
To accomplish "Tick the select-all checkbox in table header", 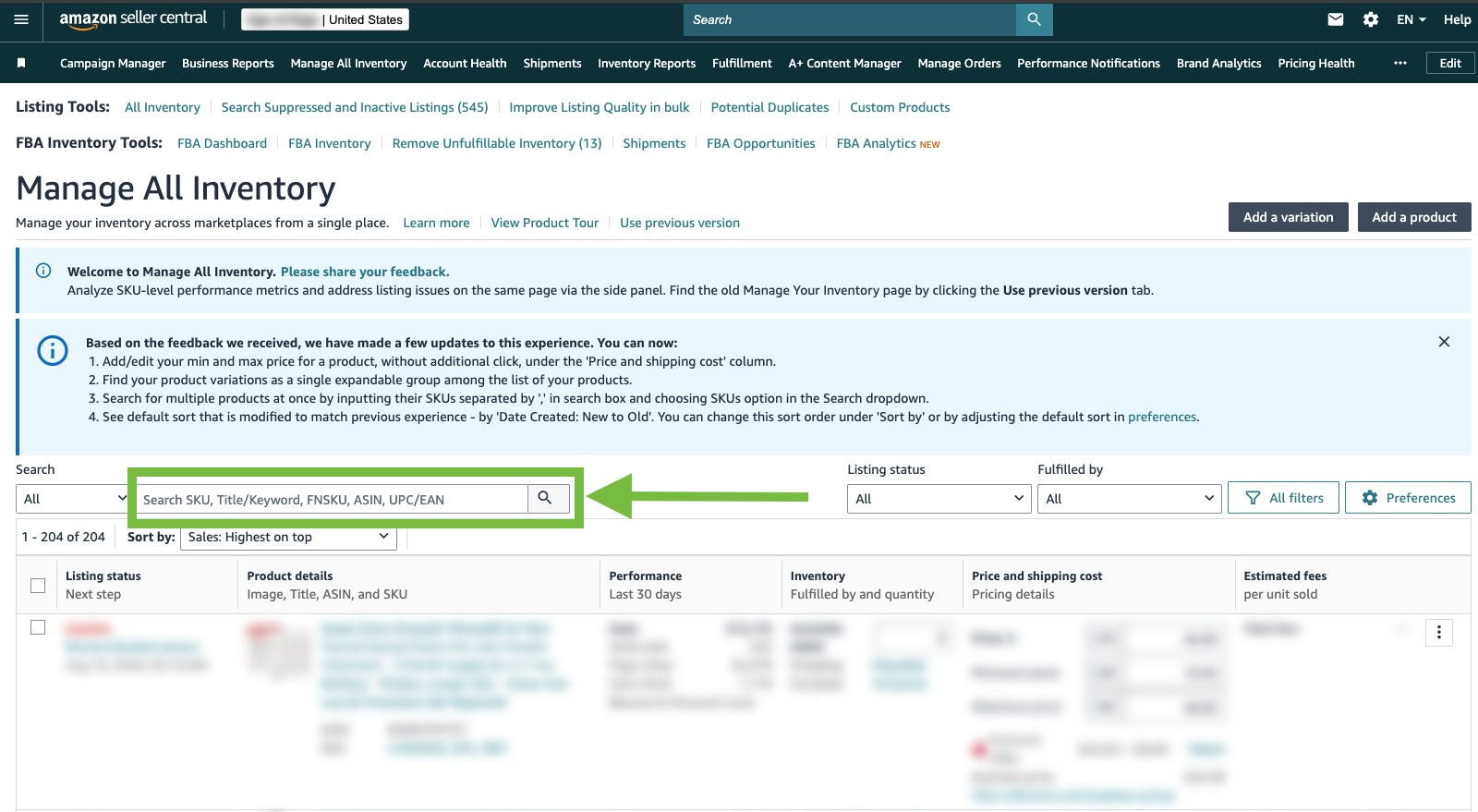I will pos(38,585).
